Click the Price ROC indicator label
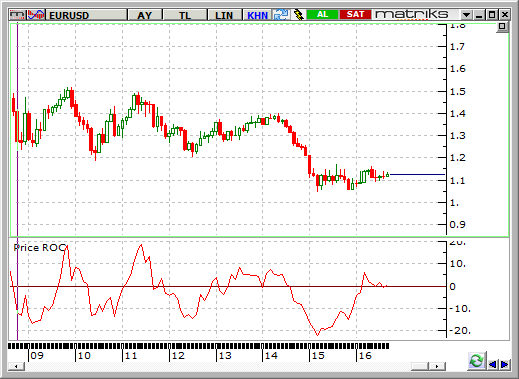 pyautogui.click(x=39, y=248)
